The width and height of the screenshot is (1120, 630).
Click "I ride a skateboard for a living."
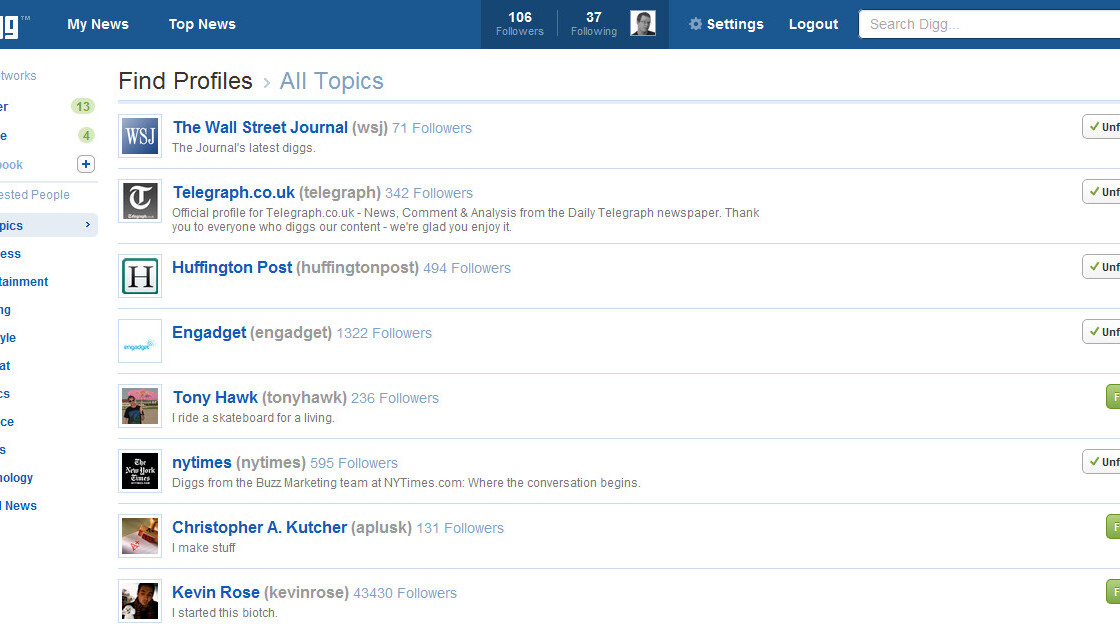(253, 417)
